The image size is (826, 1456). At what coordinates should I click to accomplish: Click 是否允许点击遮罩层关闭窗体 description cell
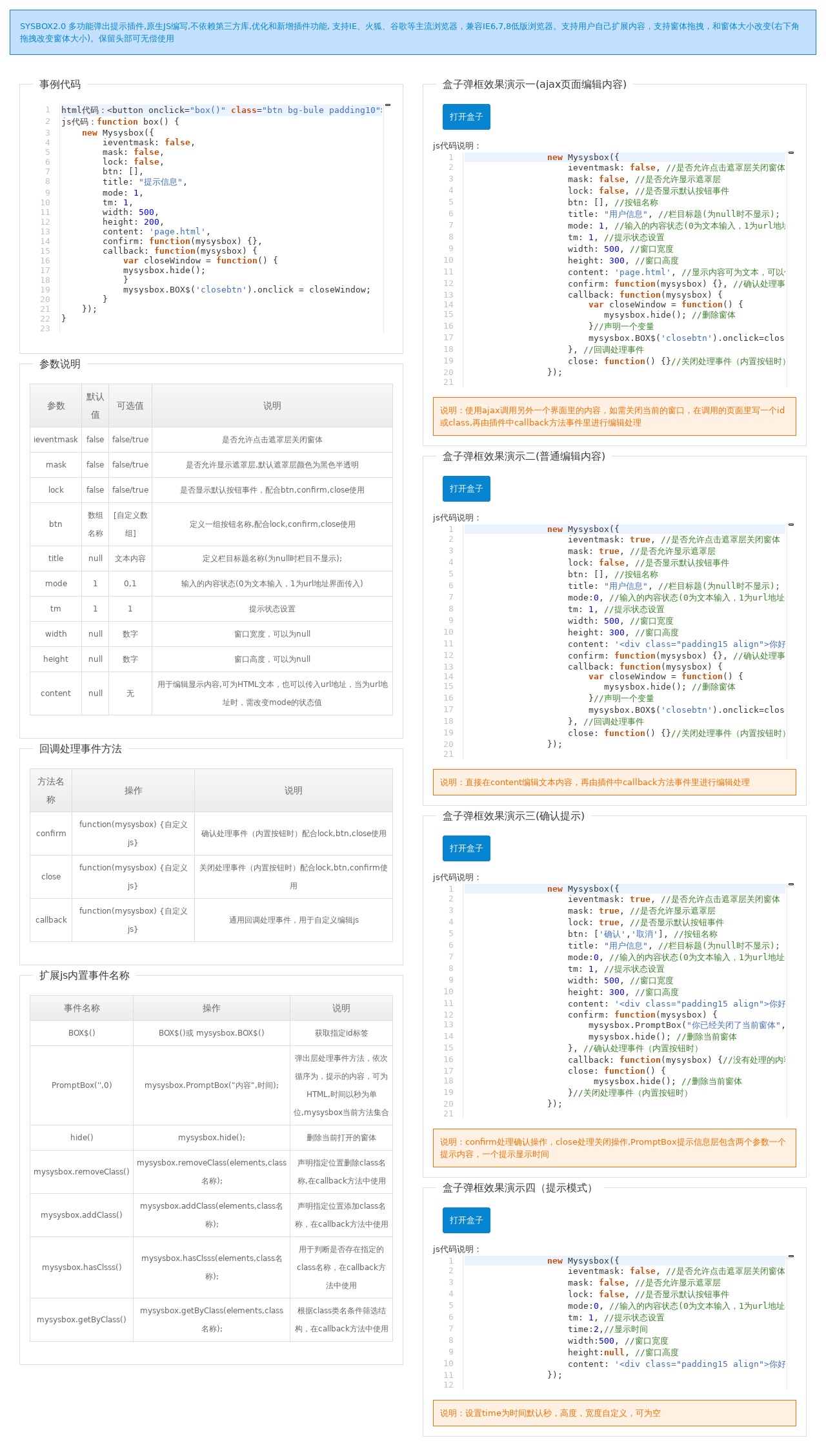pos(272,440)
